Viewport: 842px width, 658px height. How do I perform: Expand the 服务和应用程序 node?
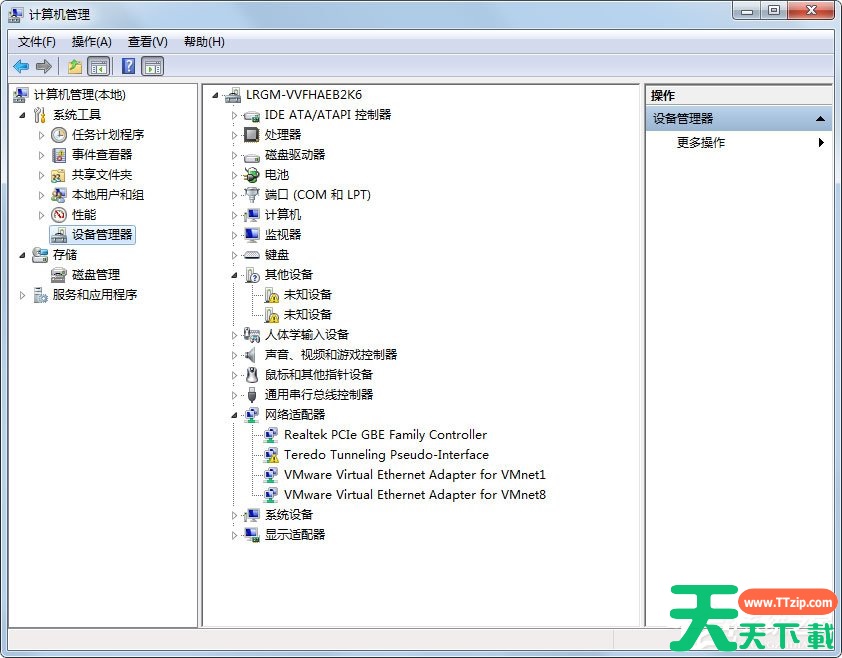23,295
